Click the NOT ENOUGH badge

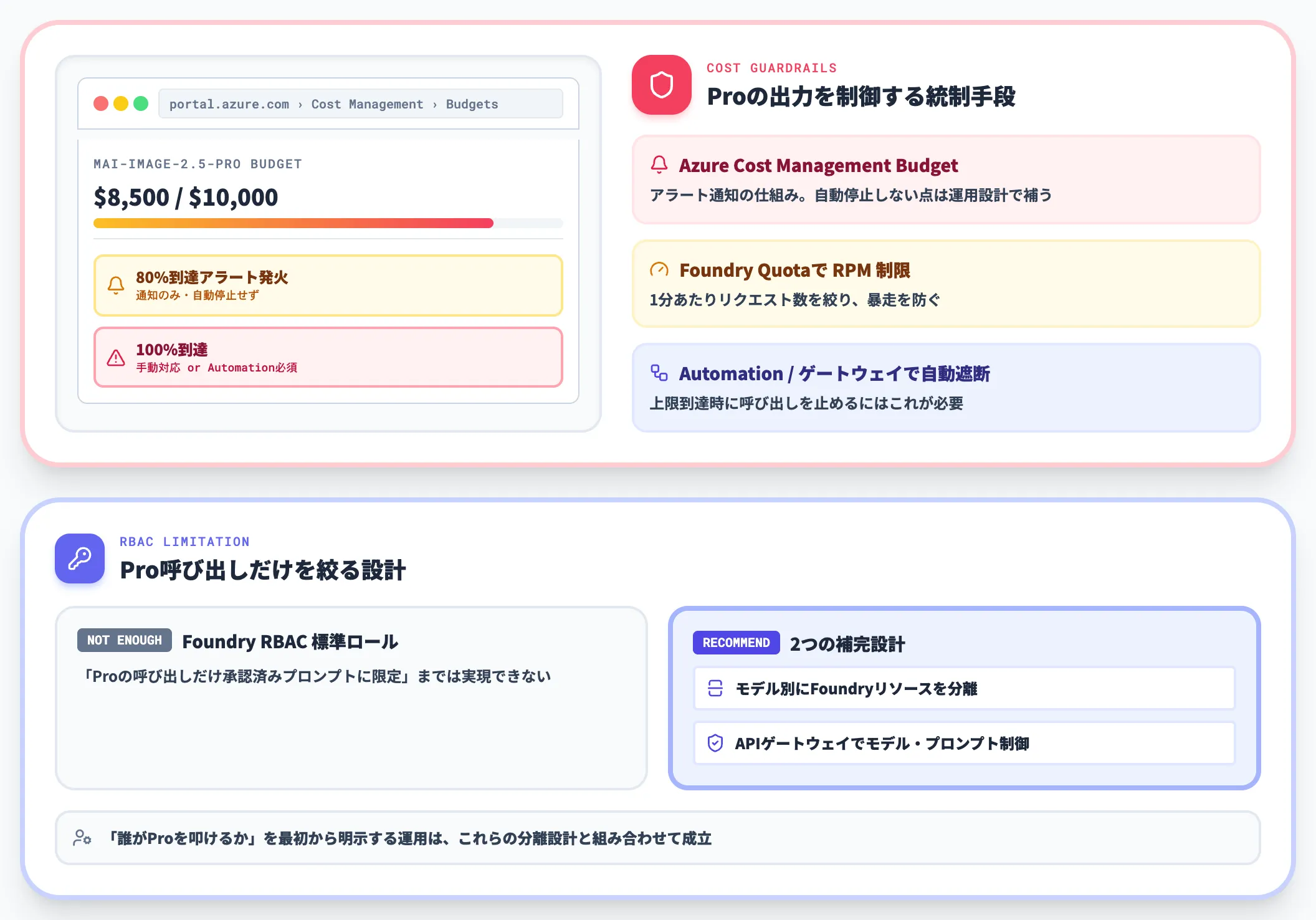coord(125,640)
